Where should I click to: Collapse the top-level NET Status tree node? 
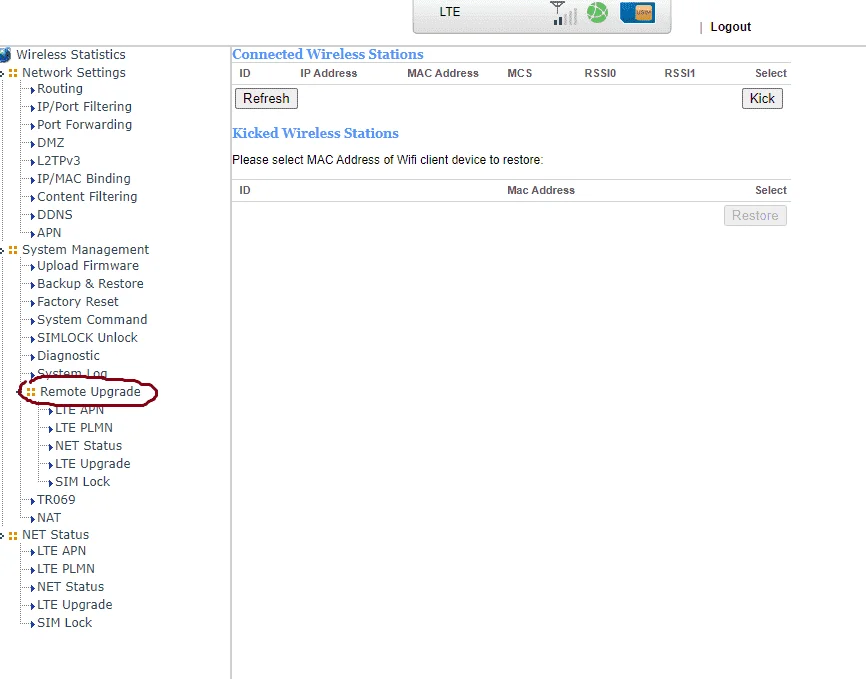[2, 535]
